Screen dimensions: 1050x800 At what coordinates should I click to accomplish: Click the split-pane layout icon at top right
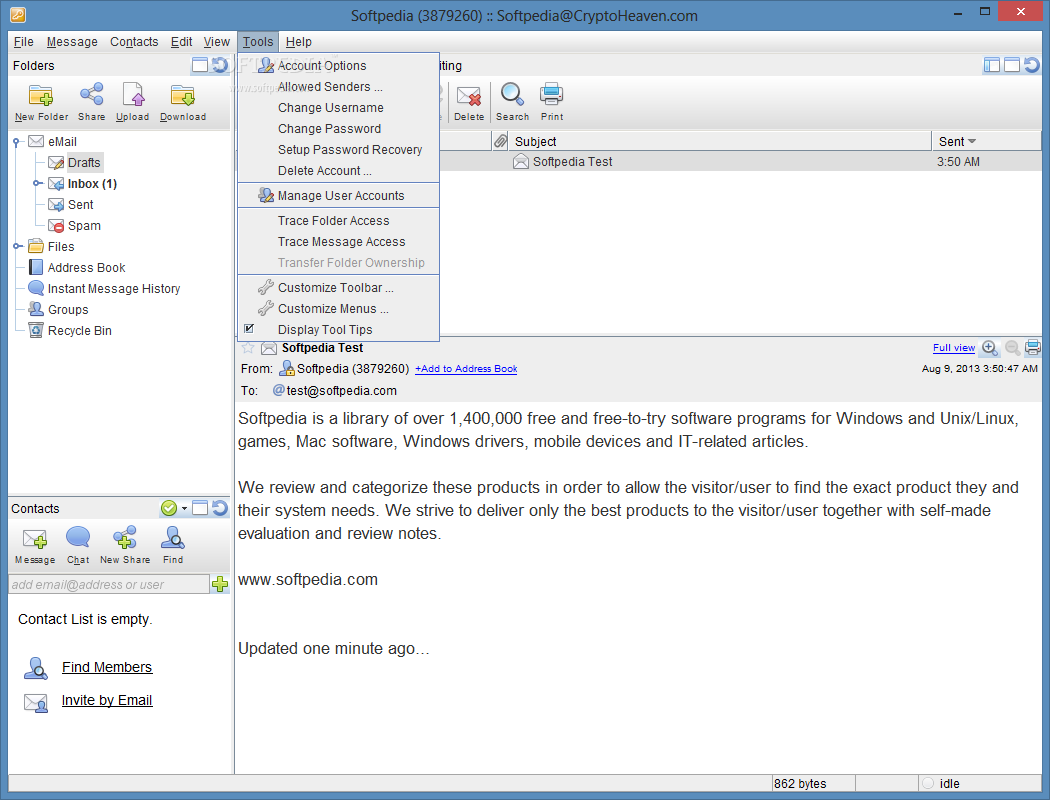point(992,65)
